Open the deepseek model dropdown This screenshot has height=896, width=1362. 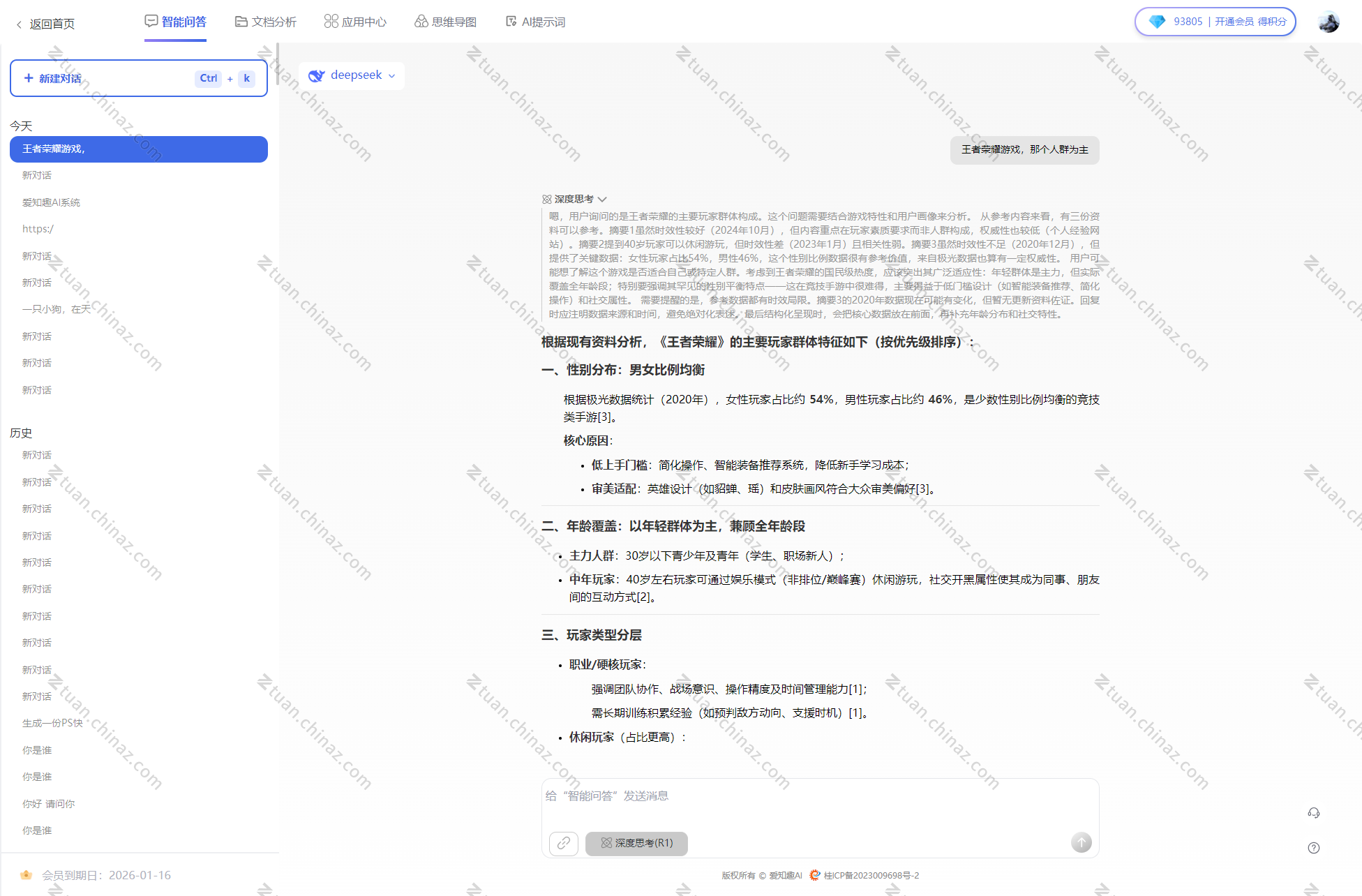click(x=352, y=75)
